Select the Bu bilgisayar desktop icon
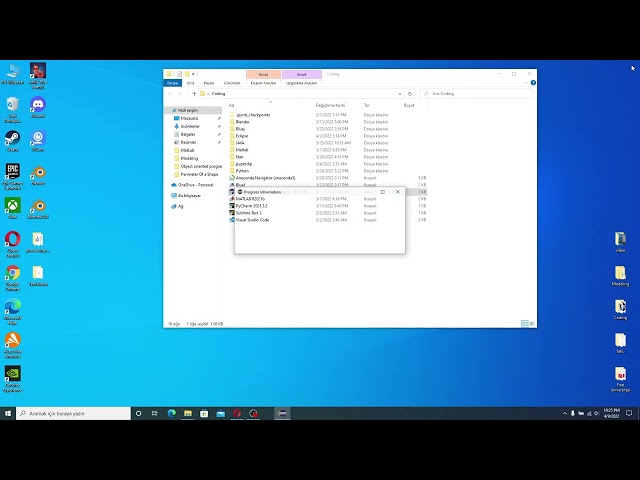The width and height of the screenshot is (640, 480). coord(13,74)
